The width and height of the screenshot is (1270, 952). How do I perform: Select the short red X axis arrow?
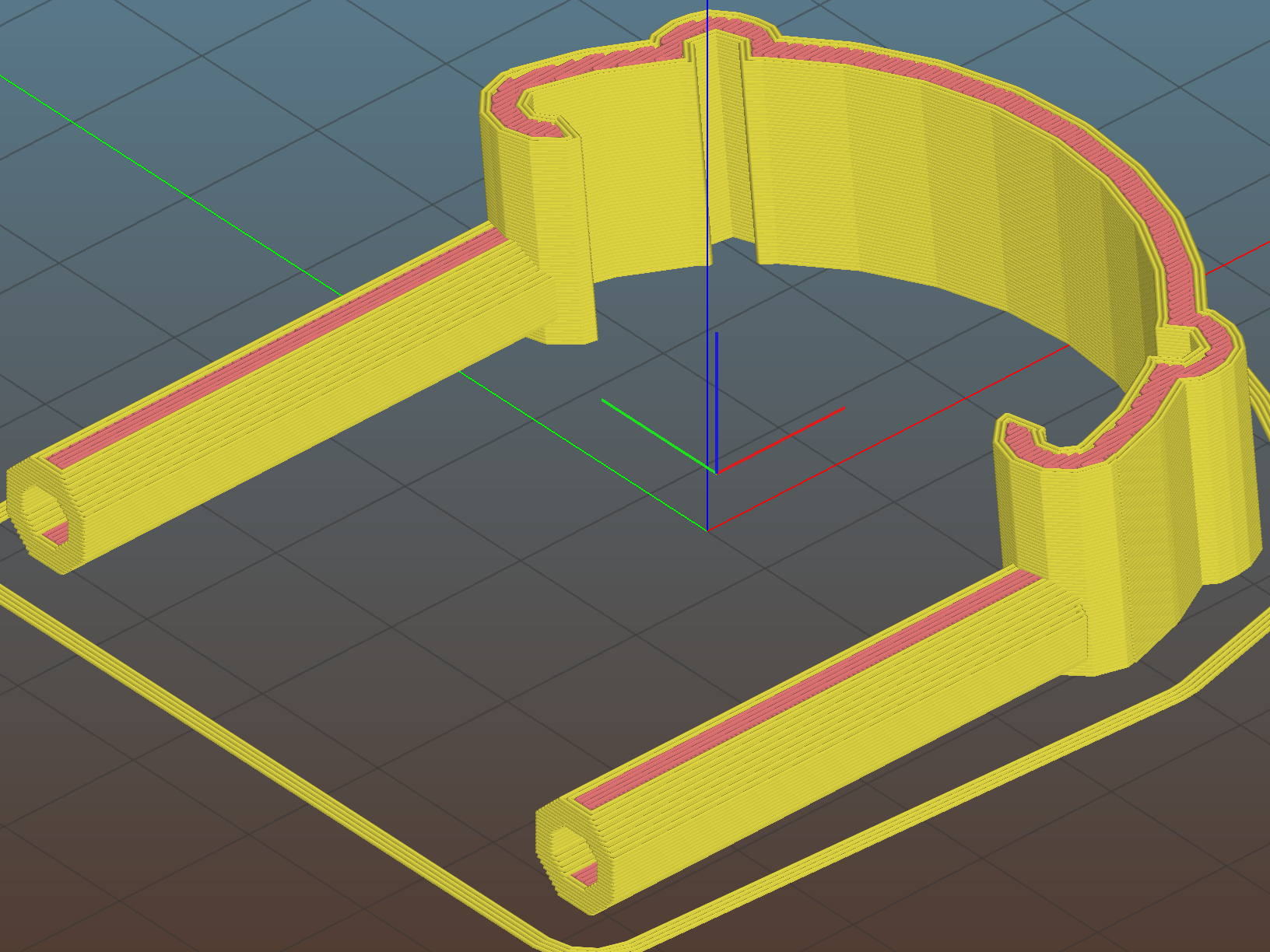[x=786, y=436]
